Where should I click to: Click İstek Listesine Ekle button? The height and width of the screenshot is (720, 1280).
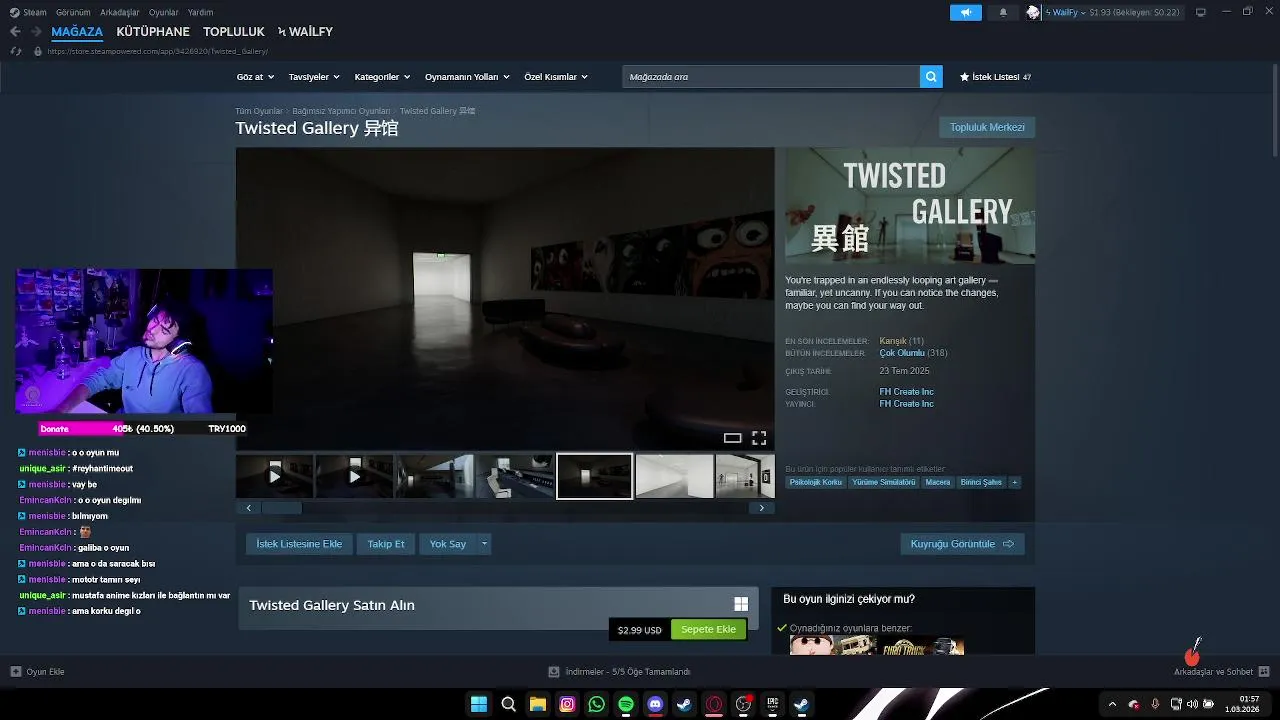pos(299,544)
